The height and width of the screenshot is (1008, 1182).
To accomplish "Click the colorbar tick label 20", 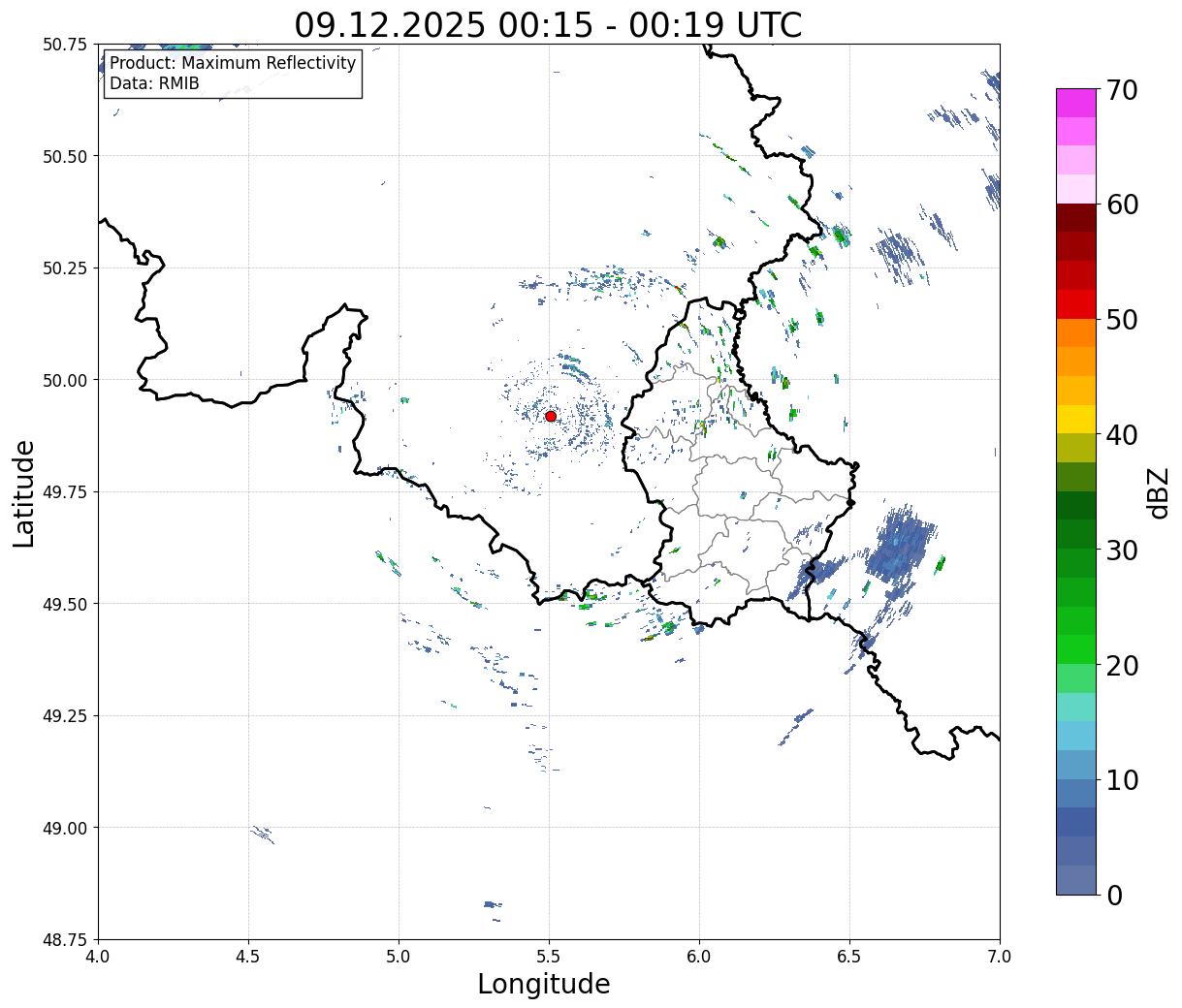I will [1122, 665].
